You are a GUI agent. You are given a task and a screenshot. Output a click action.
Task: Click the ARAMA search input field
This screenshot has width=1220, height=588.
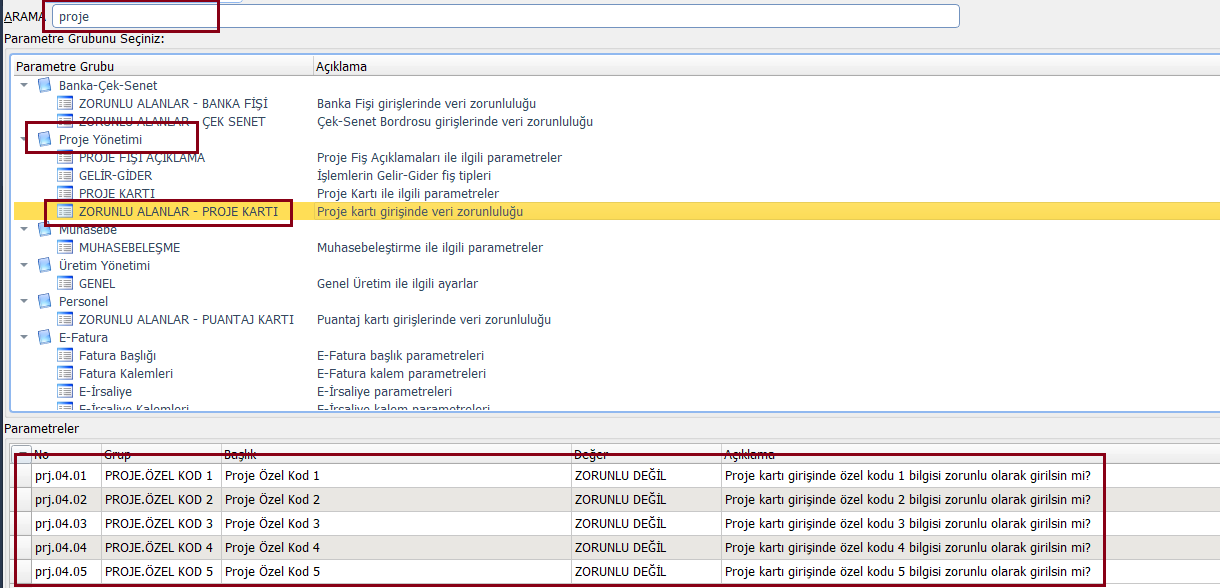pos(505,17)
